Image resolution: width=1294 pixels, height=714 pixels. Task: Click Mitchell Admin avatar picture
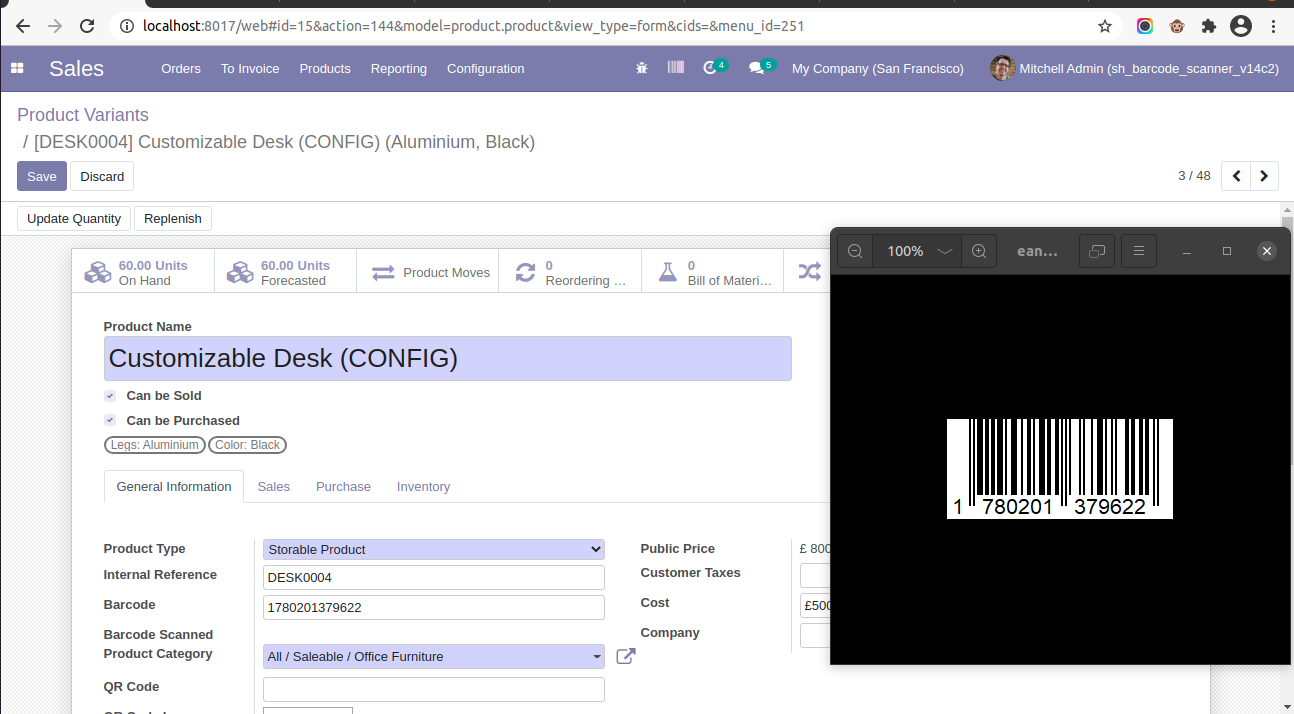(1002, 68)
